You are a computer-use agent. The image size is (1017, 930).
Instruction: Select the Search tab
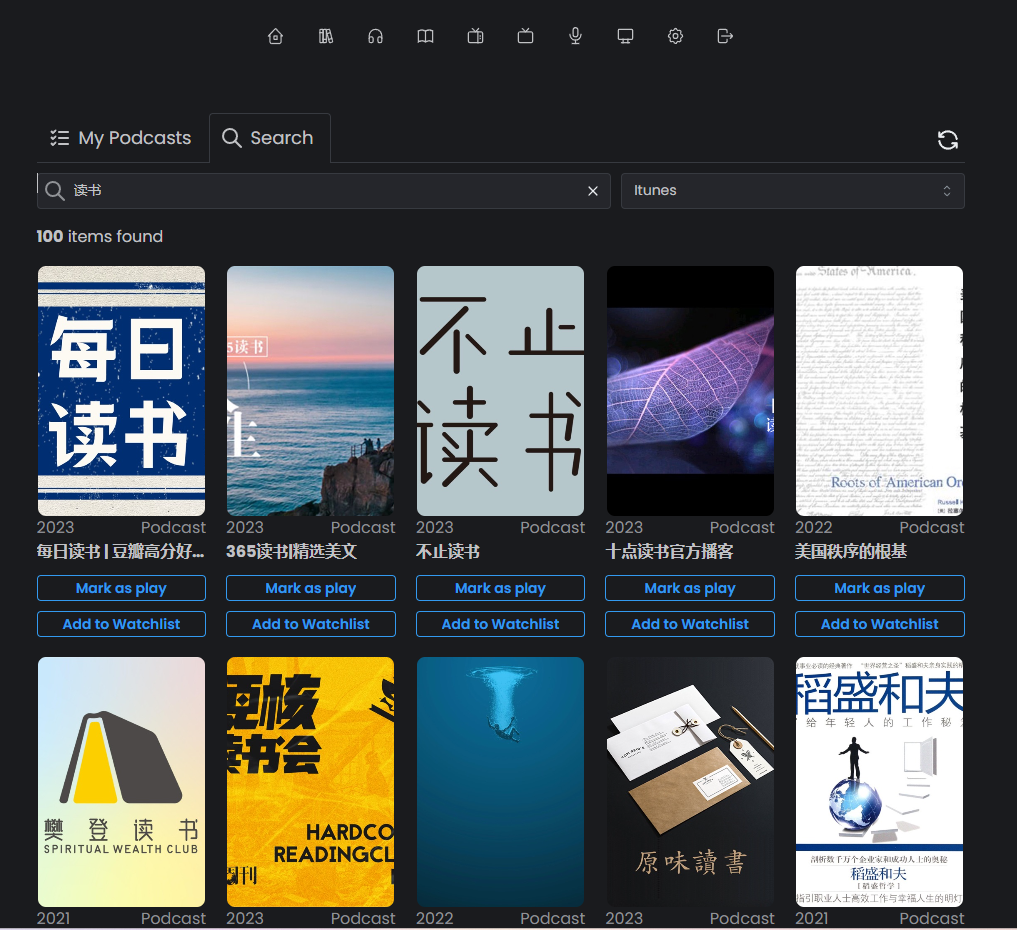tap(268, 138)
